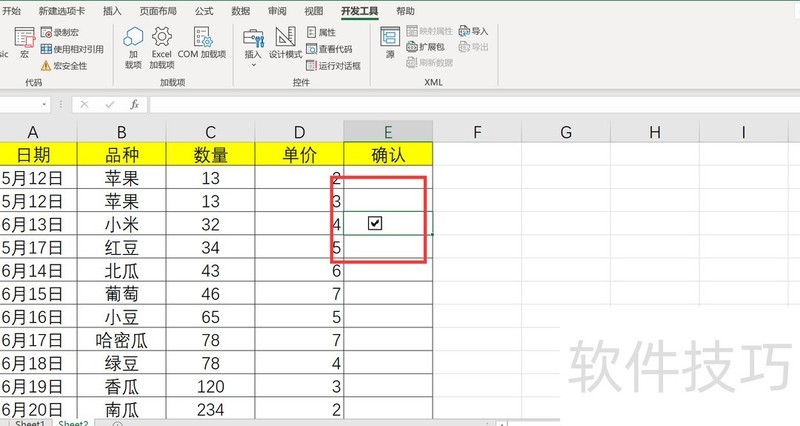800x426 pixels.
Task: Select column H header
Action: [655, 132]
